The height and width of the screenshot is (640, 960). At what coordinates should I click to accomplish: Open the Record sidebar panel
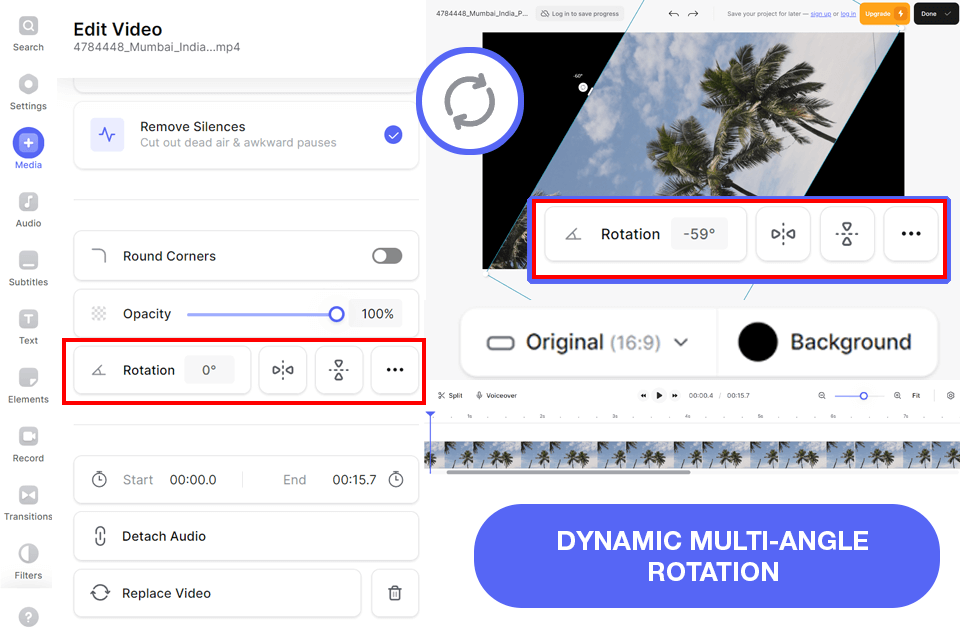28,445
